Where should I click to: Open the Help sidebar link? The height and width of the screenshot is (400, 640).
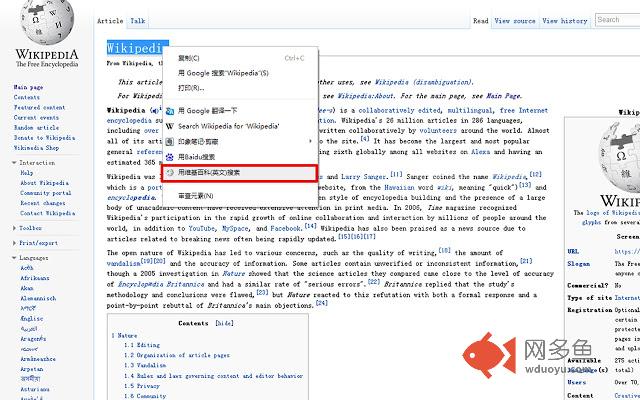27,173
